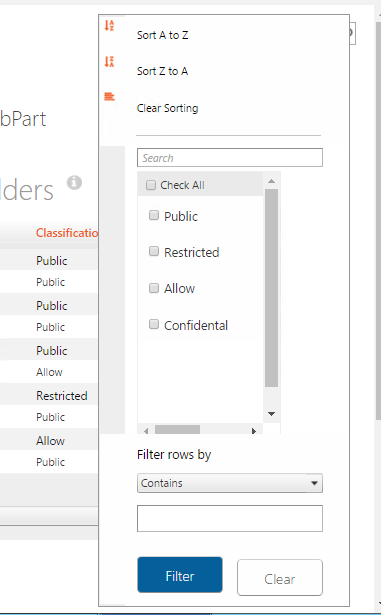Click the Clear Sorting icon

pyautogui.click(x=109, y=96)
